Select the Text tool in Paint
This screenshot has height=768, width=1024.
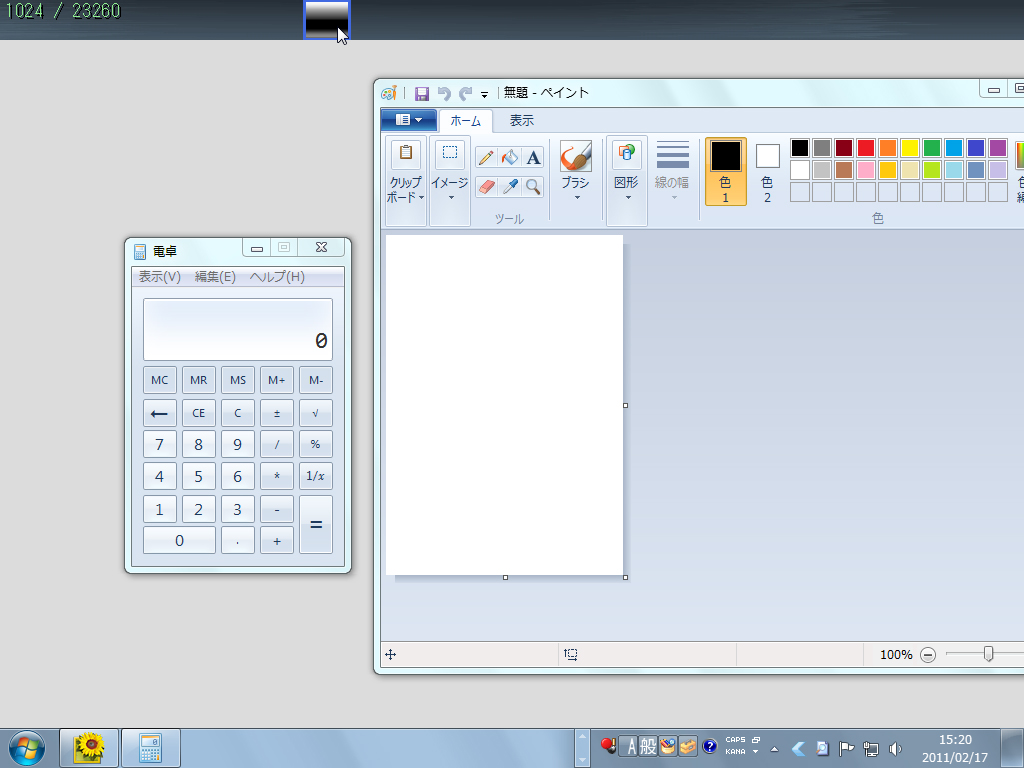(x=533, y=157)
